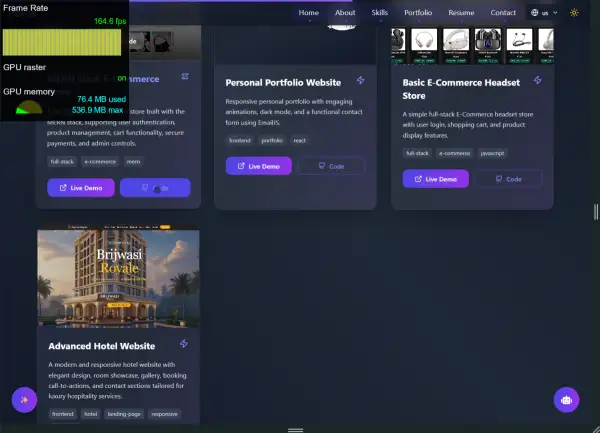
Task: Click the sparkle floating button at bottom left
Action: click(24, 399)
